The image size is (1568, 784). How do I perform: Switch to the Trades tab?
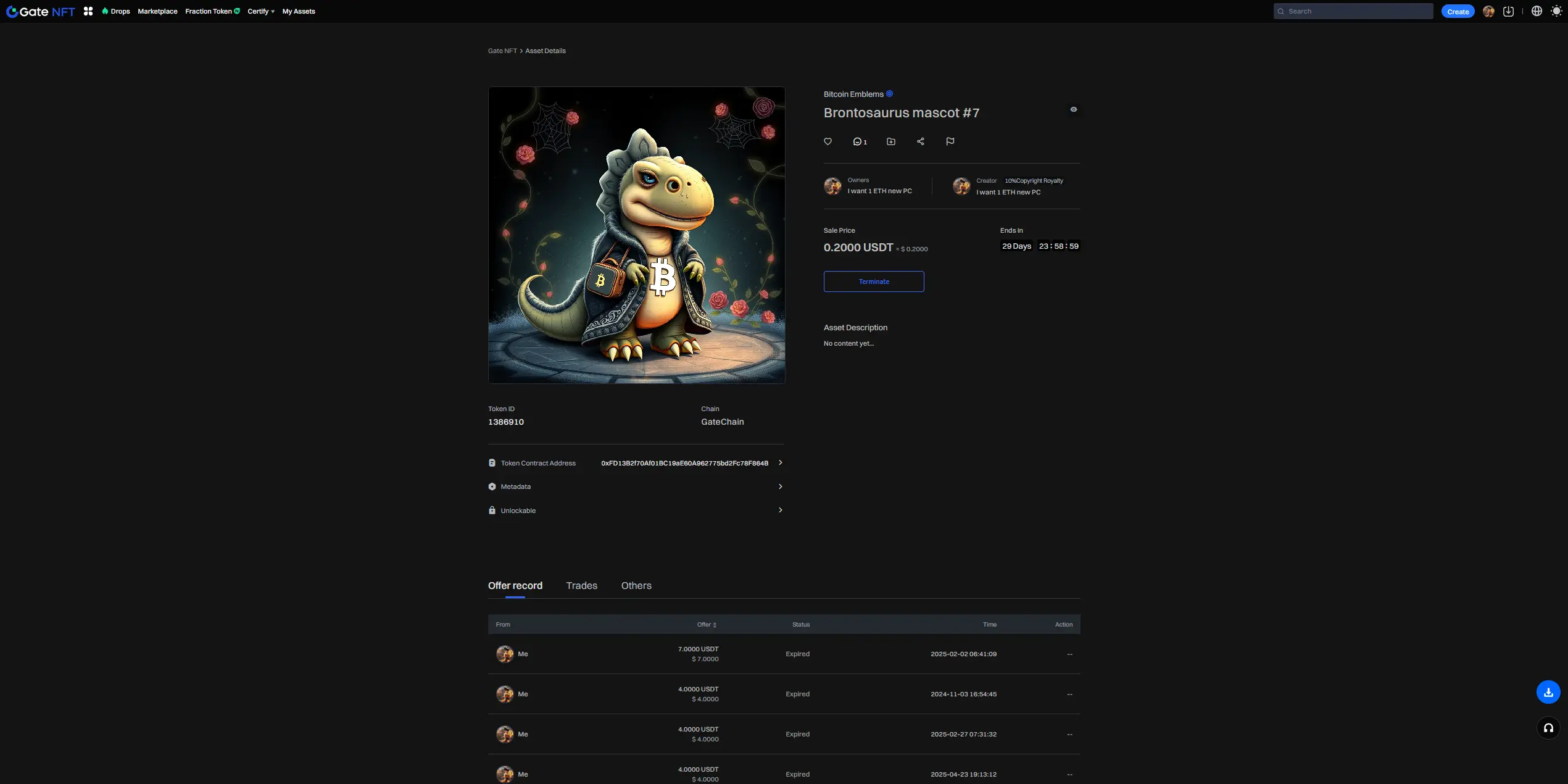pos(581,585)
